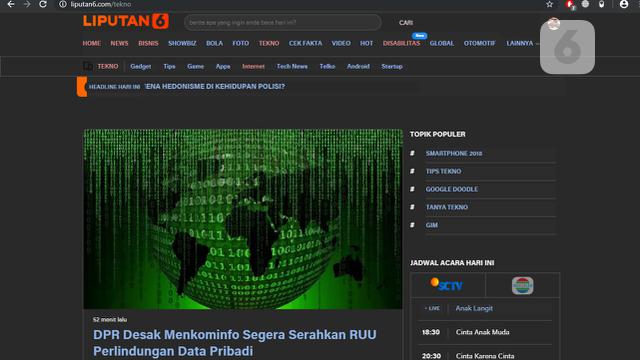Open the Startup subcategory

coord(392,67)
